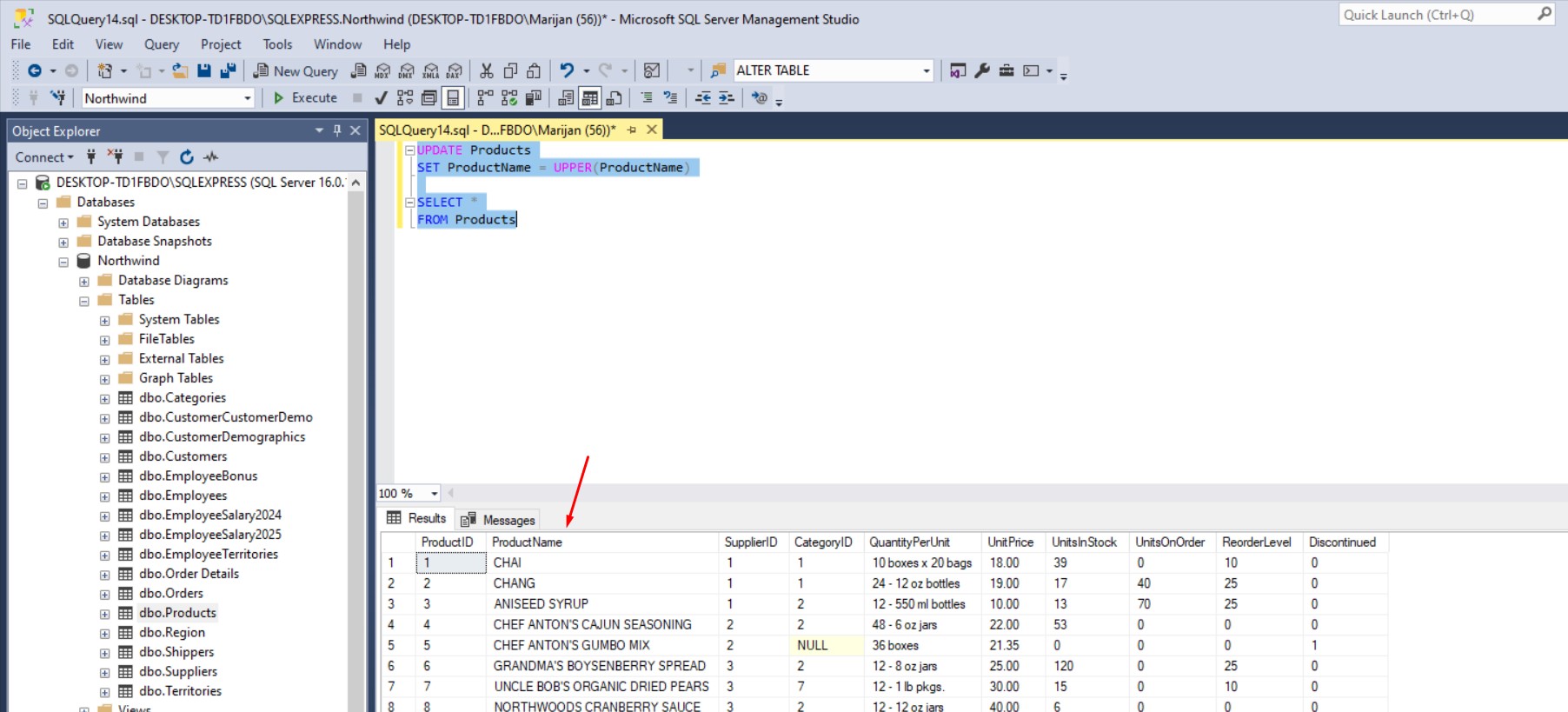
Task: Click the Toolbox icon
Action: 1007,71
